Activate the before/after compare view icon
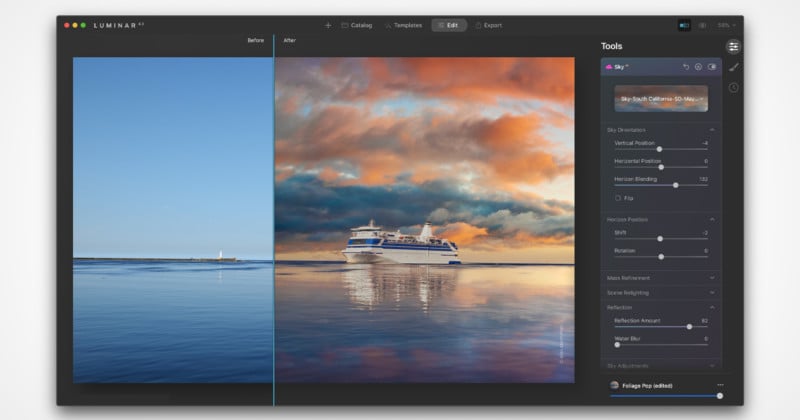This screenshot has width=800, height=420. pos(684,25)
